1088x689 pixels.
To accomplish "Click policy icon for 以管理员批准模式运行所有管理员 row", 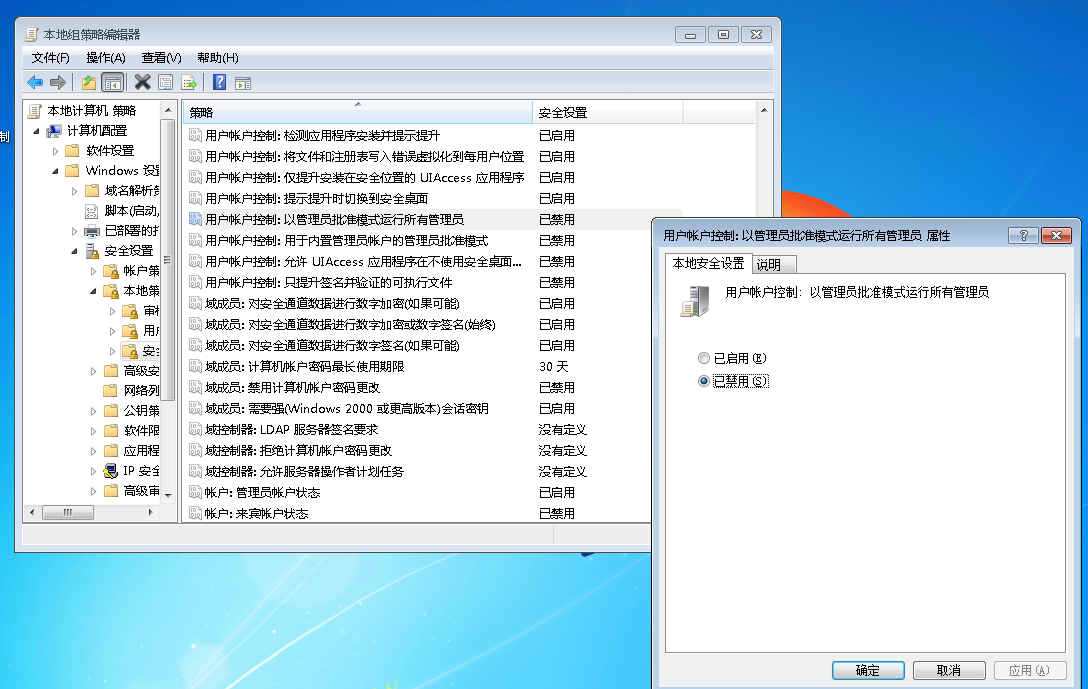I will [x=196, y=219].
